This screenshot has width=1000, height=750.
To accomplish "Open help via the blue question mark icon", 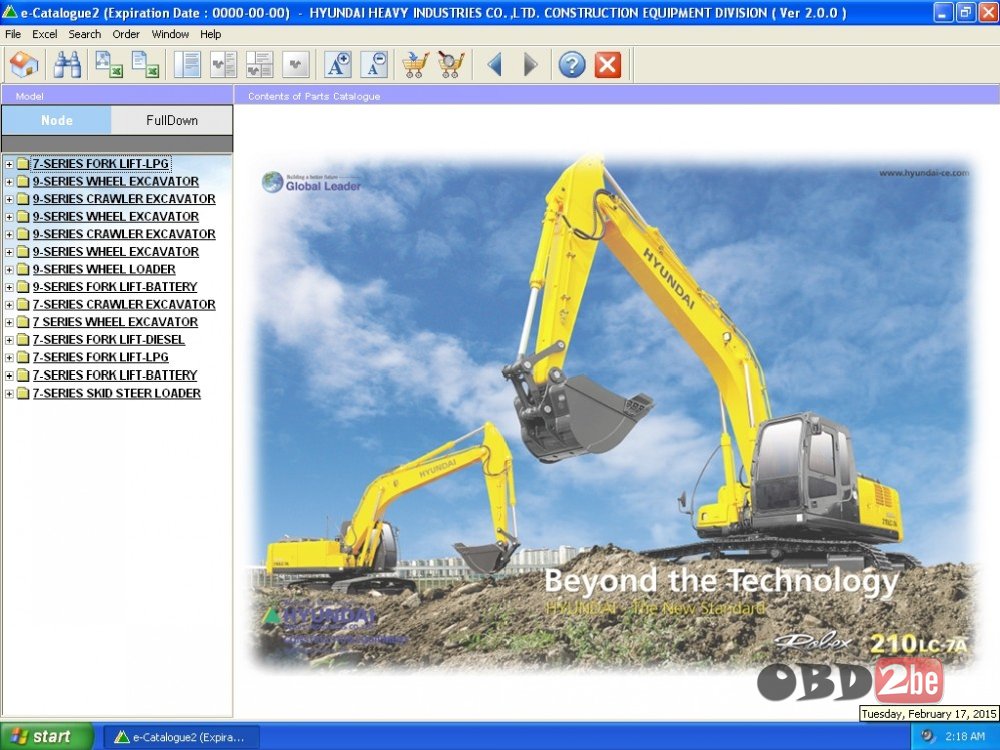I will [x=571, y=64].
